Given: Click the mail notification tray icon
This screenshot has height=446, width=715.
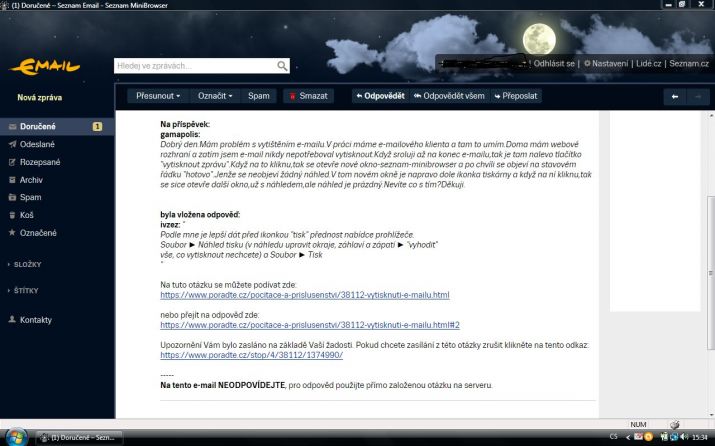Looking at the screenshot, I should (638, 436).
